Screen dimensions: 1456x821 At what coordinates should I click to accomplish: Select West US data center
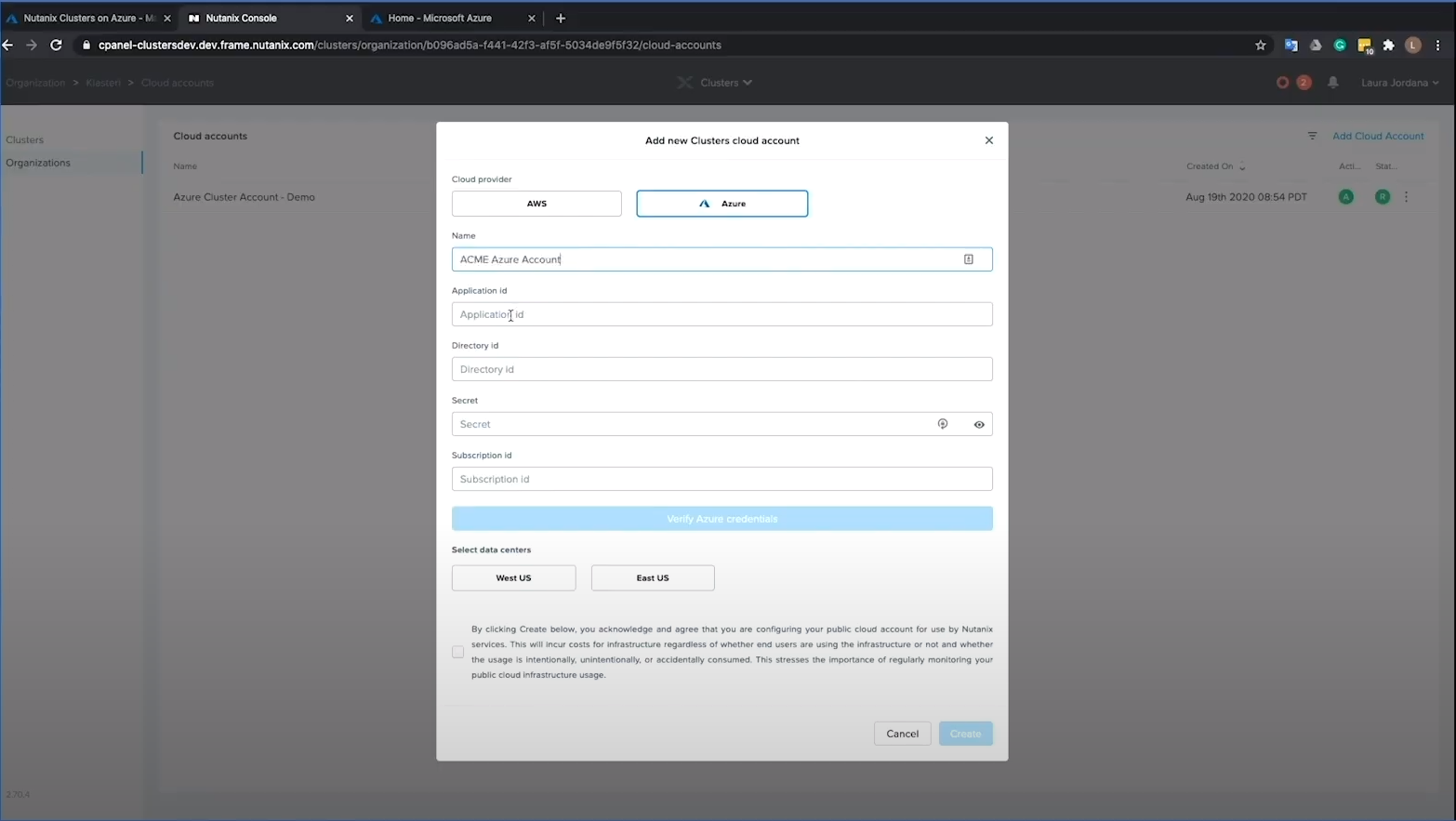513,578
